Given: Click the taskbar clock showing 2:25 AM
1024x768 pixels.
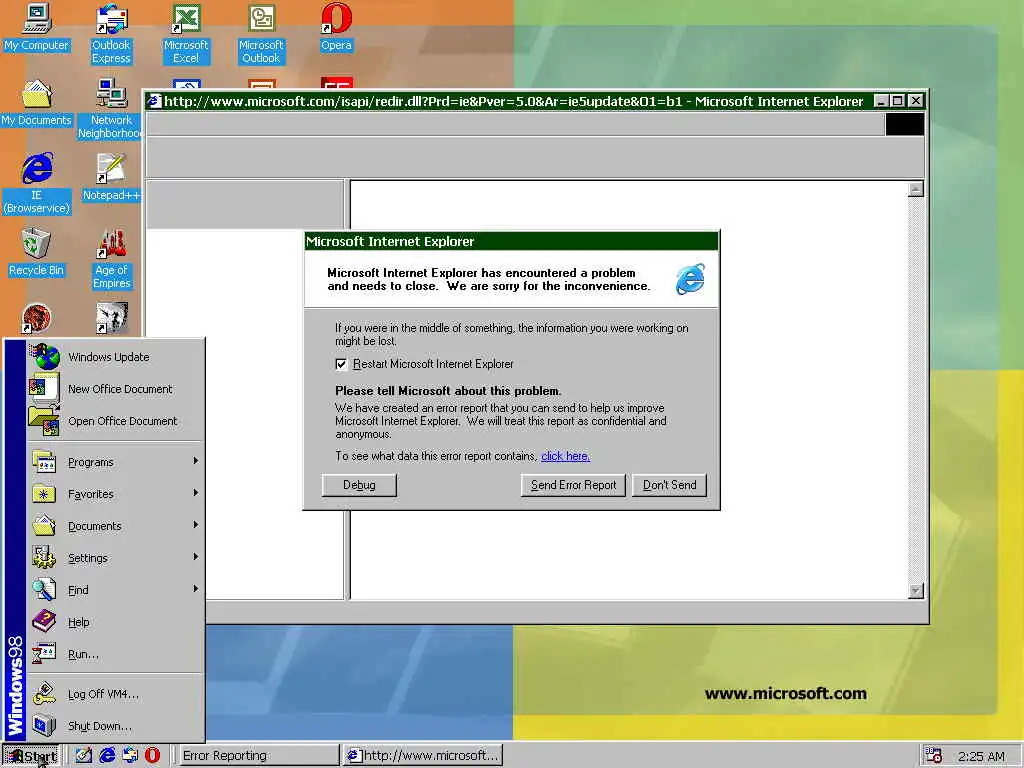Looking at the screenshot, I should pos(981,756).
